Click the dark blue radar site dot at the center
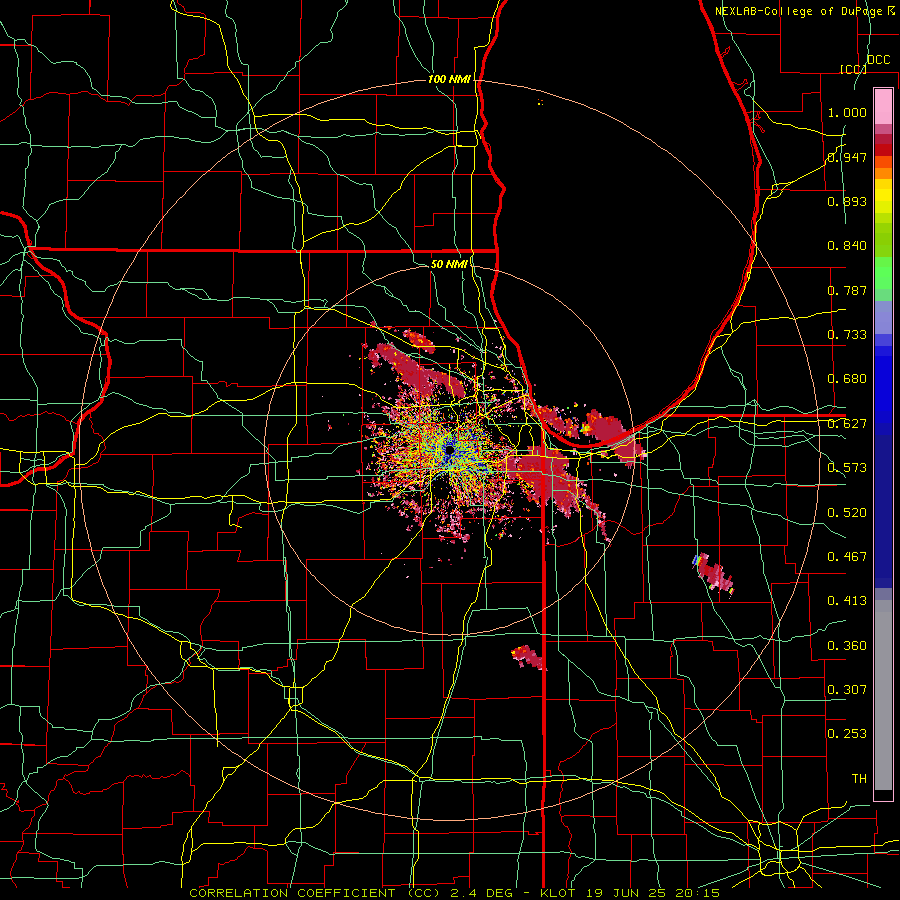Viewport: 900px width, 900px height. (449, 449)
